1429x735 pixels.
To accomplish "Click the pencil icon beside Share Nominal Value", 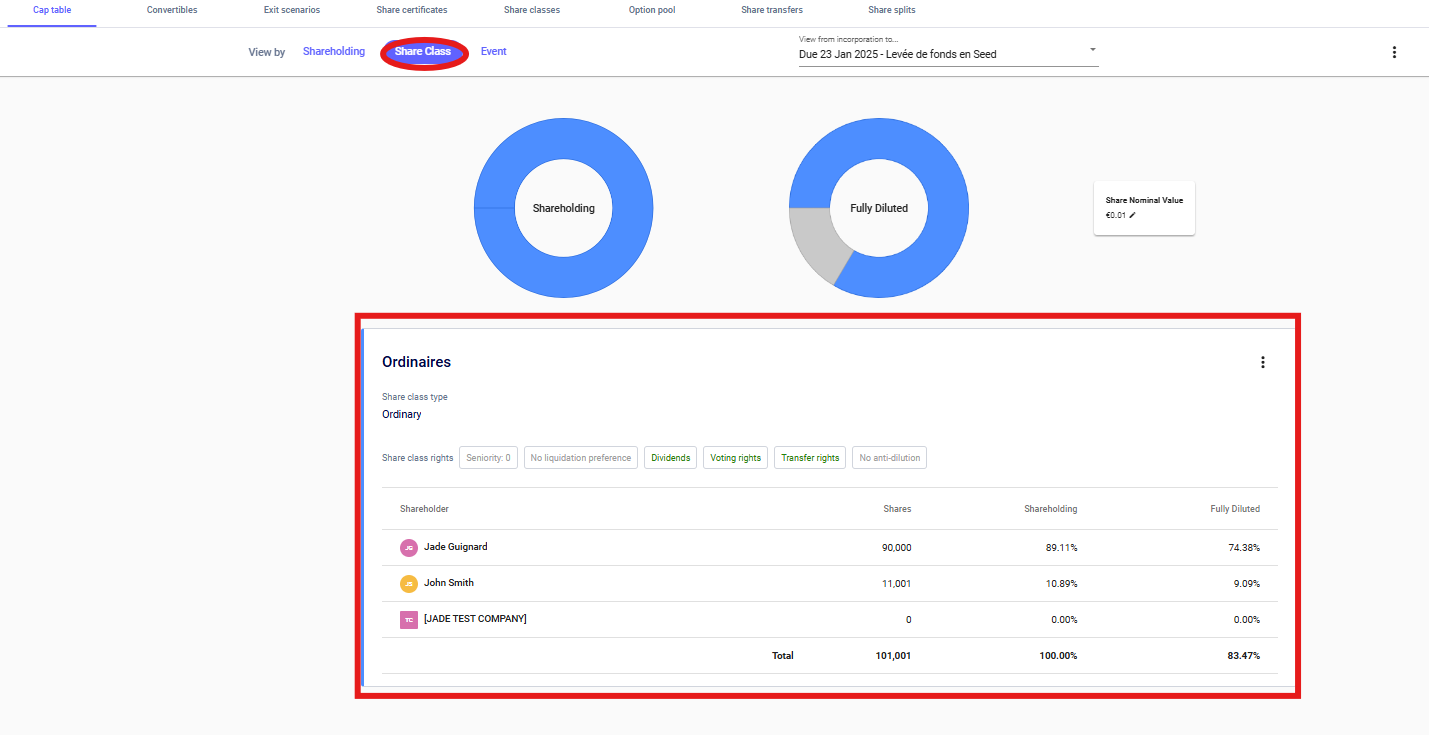I will [1133, 215].
